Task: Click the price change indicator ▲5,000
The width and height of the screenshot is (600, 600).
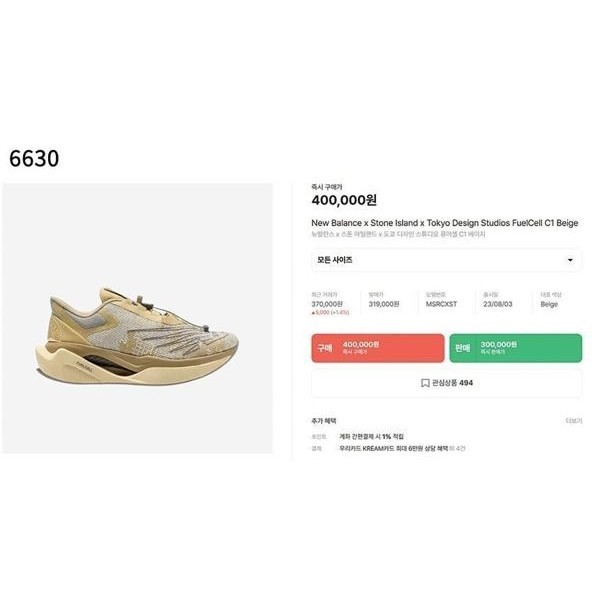Action: click(x=330, y=313)
